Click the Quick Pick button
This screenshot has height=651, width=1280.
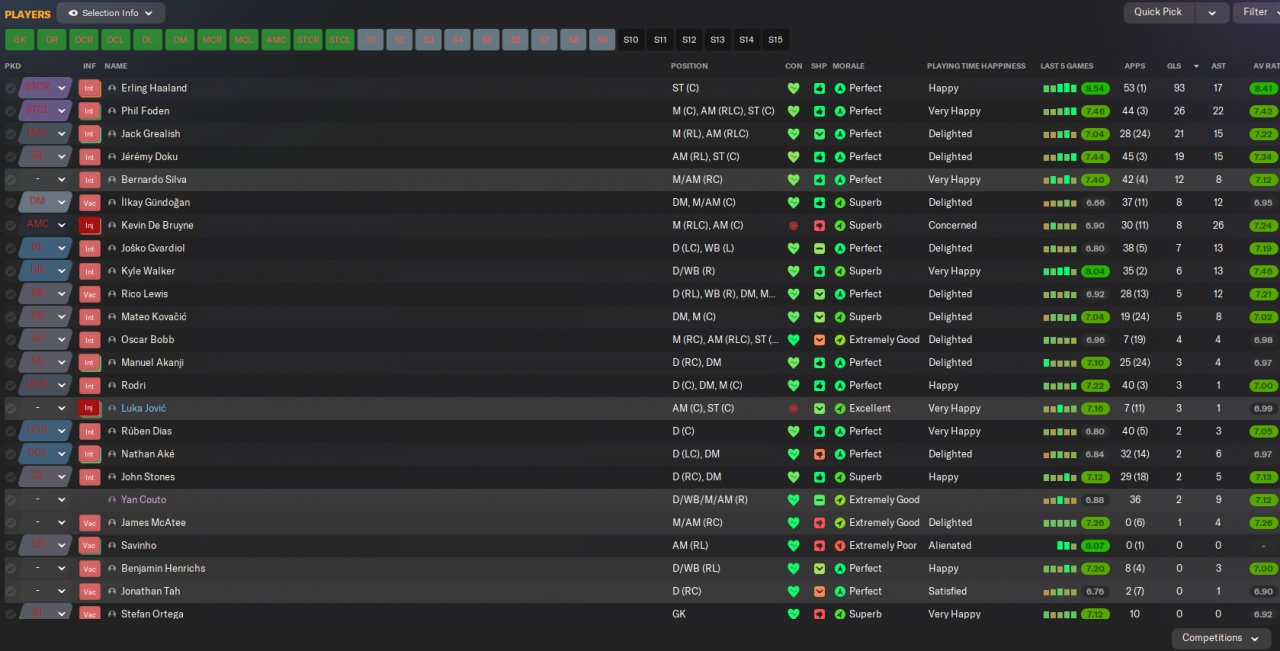click(1158, 12)
